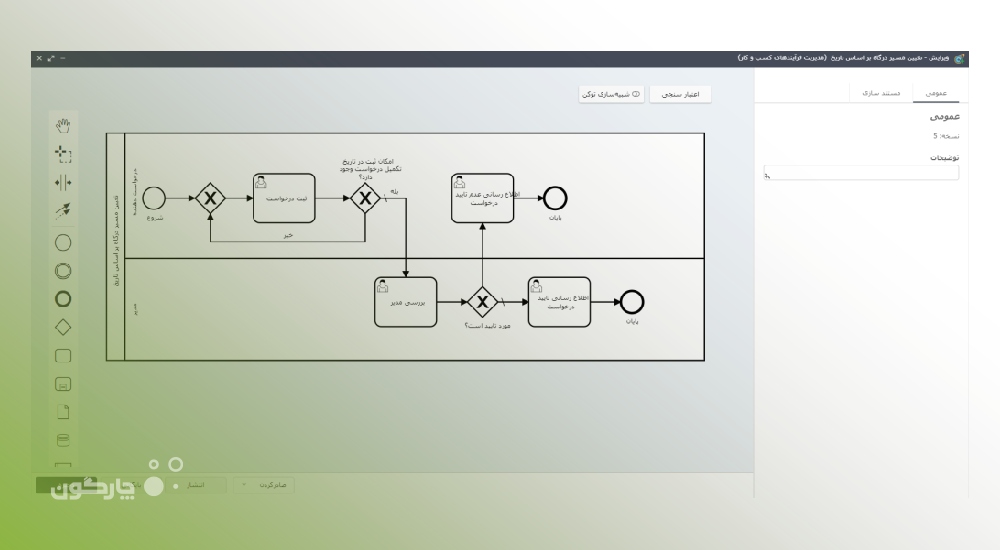1000x550 pixels.
Task: Select the مورد تایید است gateway
Action: [483, 301]
